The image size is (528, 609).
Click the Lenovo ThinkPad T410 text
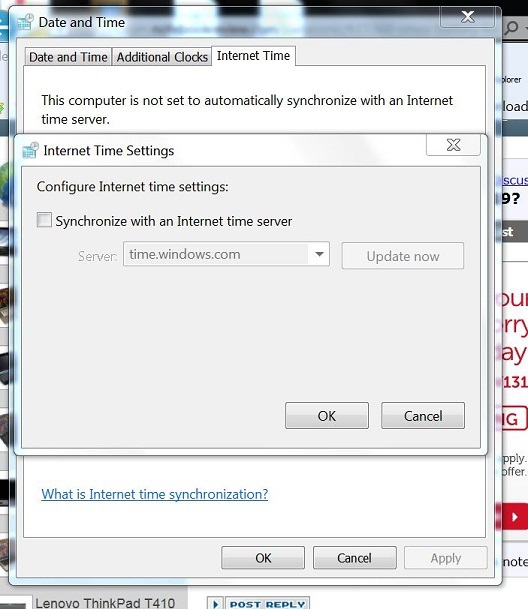pyautogui.click(x=105, y=603)
